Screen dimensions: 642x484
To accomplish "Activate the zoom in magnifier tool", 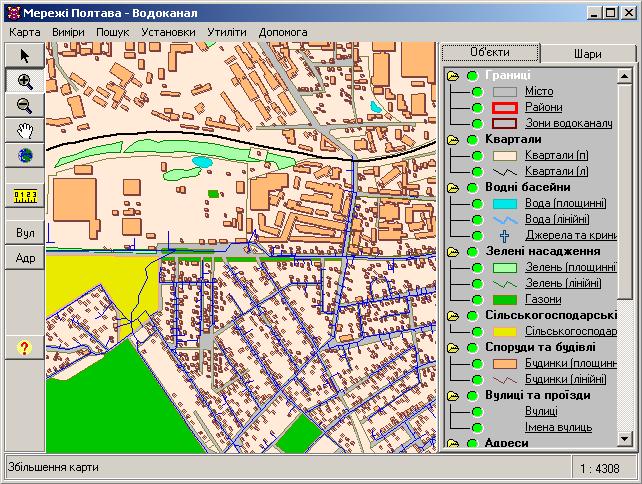I will 24,82.
